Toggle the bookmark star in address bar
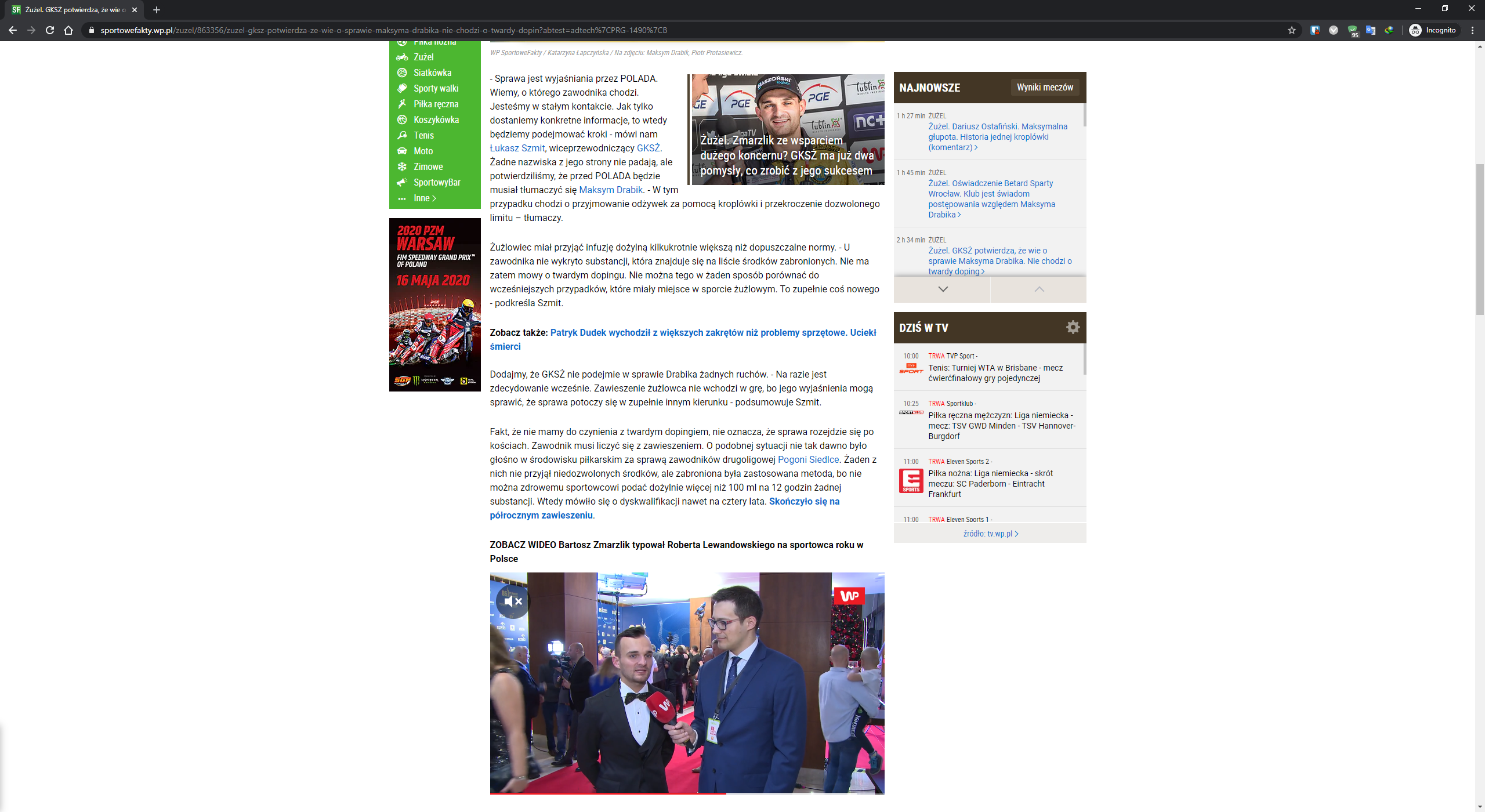The width and height of the screenshot is (1485, 812). tap(1292, 30)
